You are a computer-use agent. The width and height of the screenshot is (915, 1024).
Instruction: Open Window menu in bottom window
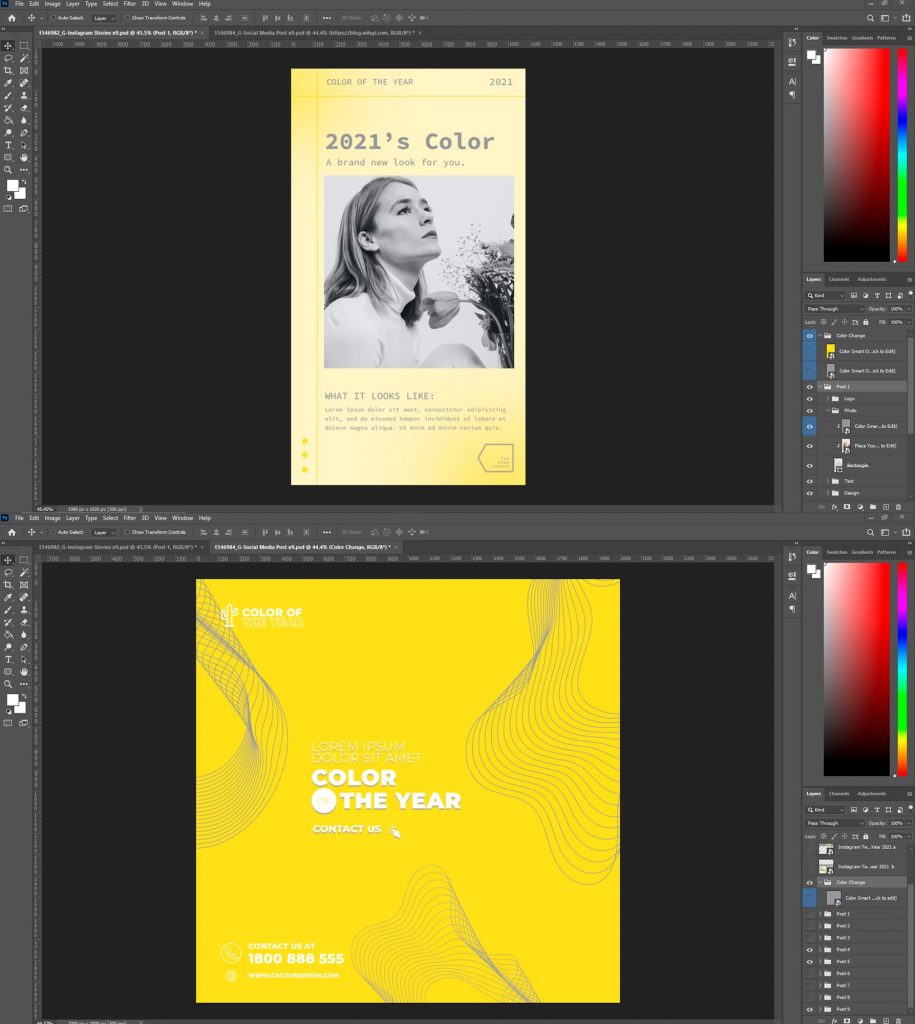[182, 518]
